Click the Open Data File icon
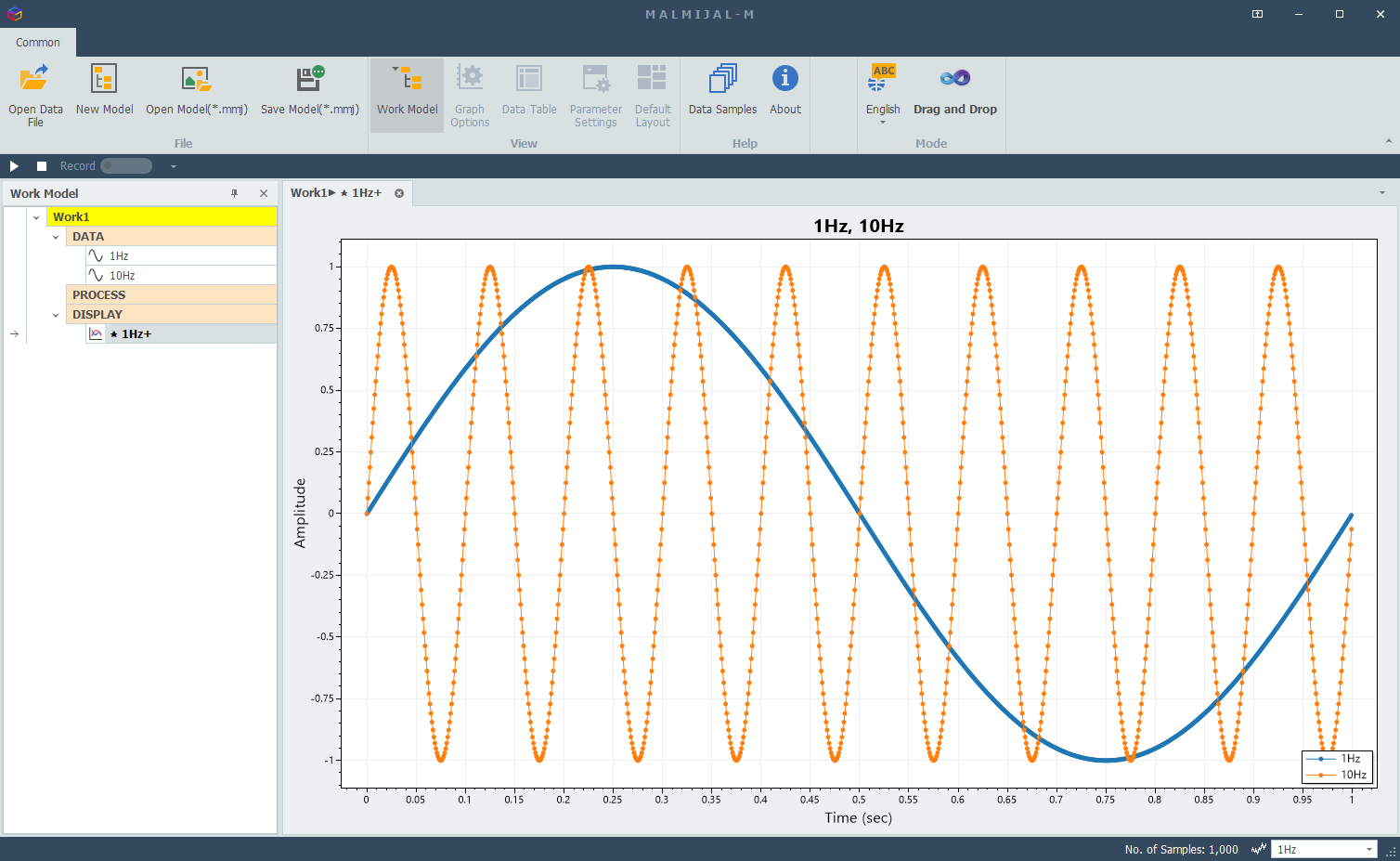This screenshot has width=1400, height=861. pyautogui.click(x=35, y=95)
